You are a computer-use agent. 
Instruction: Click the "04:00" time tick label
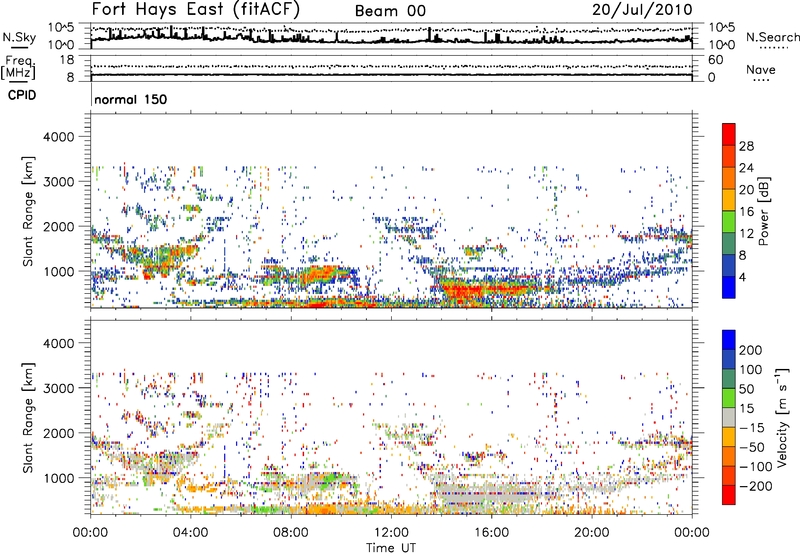click(x=190, y=533)
